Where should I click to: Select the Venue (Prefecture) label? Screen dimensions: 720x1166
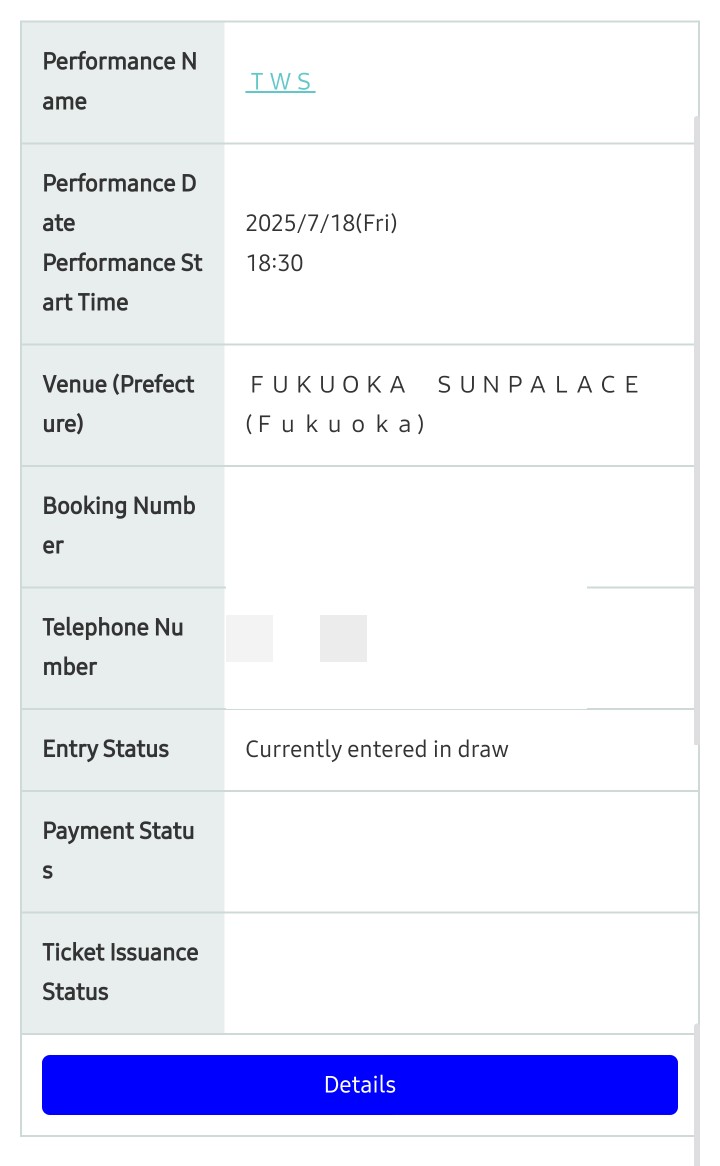[x=119, y=404]
